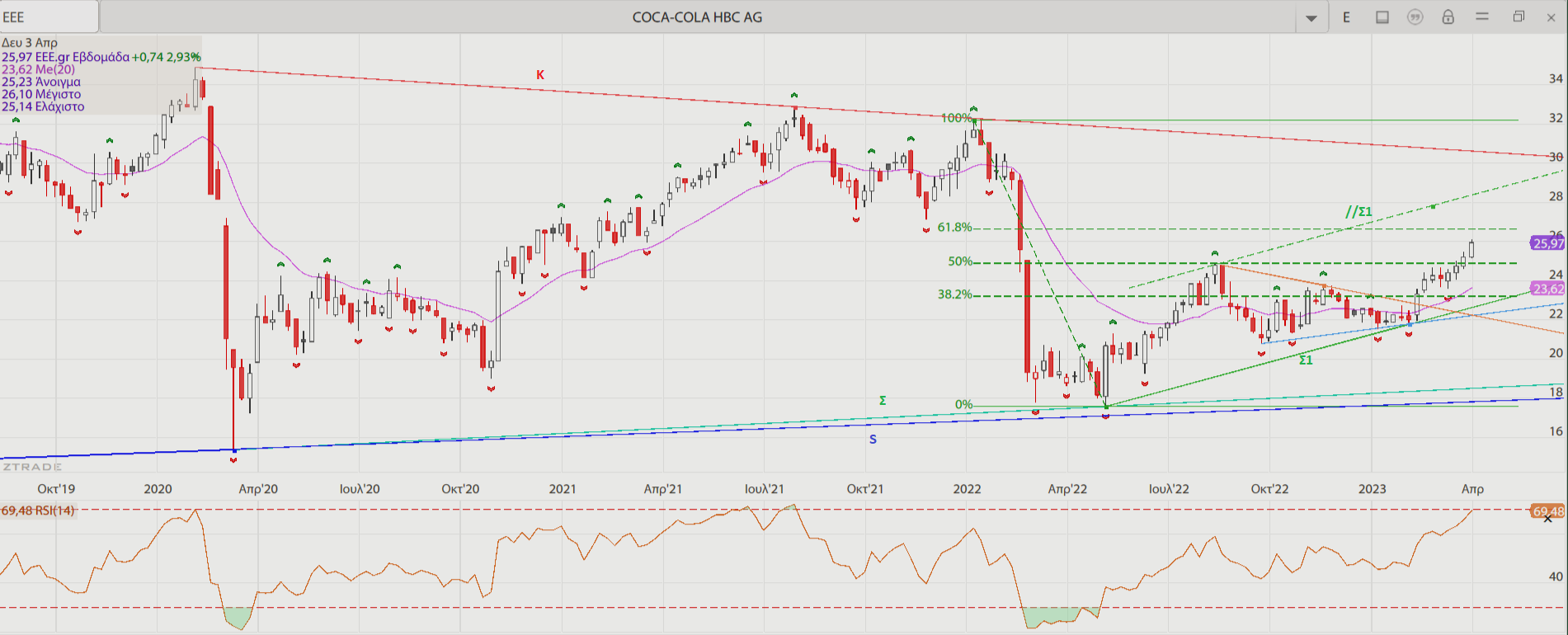The width and height of the screenshot is (1568, 635).
Task: Click the EEE ticker symbol field
Action: click(49, 16)
